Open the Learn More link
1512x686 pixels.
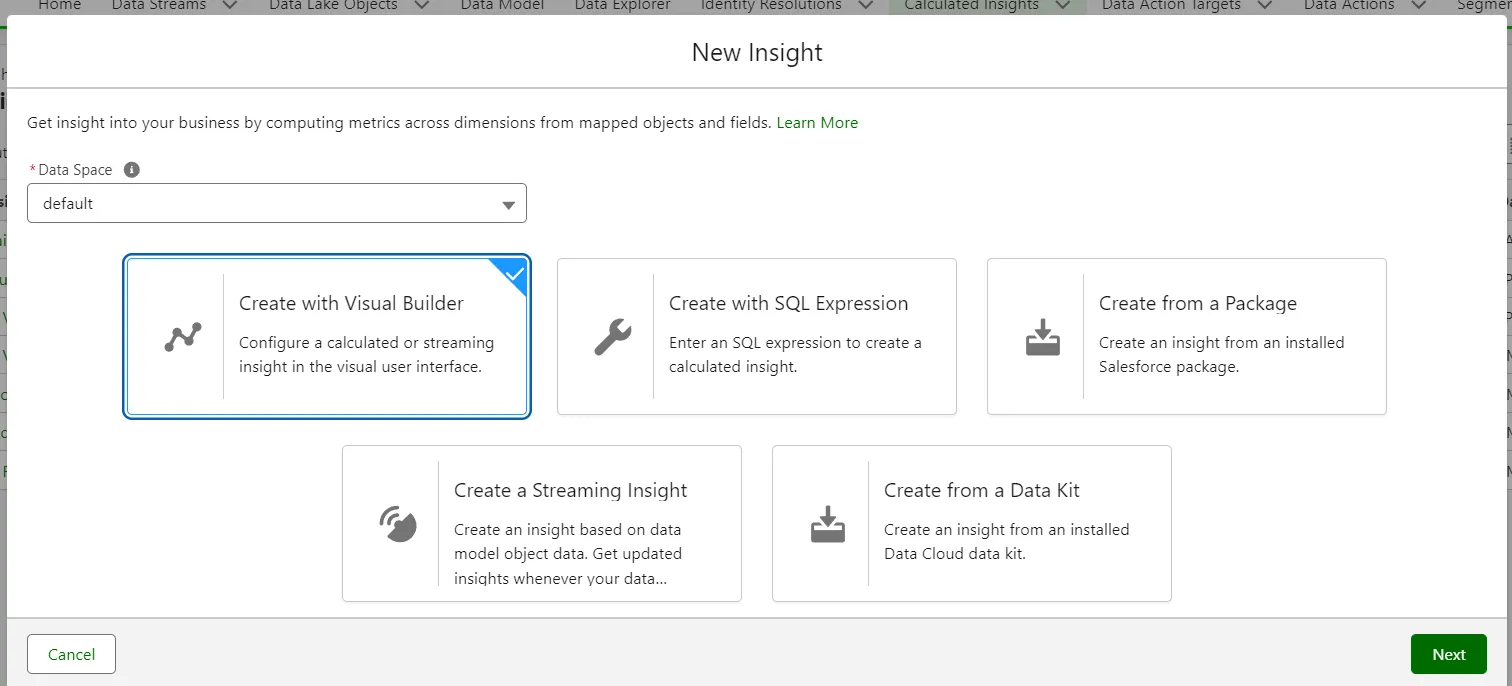(817, 123)
